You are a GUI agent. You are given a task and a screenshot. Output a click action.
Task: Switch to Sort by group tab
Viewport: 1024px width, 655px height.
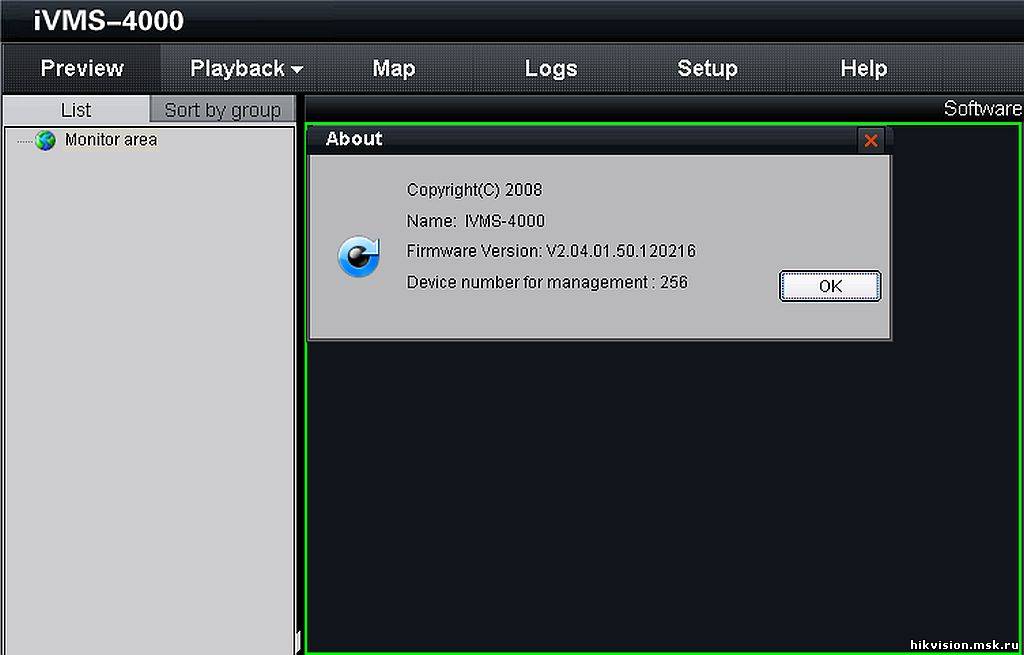(x=222, y=110)
